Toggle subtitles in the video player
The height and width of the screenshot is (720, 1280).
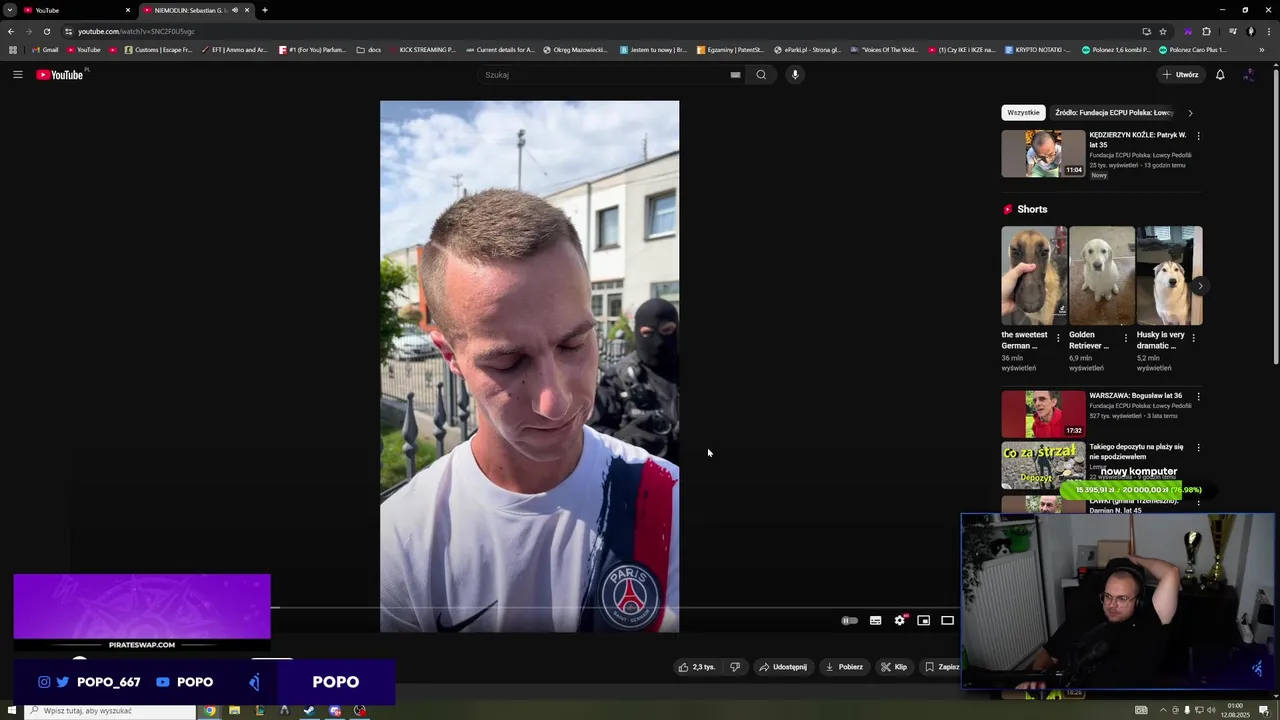pos(875,621)
